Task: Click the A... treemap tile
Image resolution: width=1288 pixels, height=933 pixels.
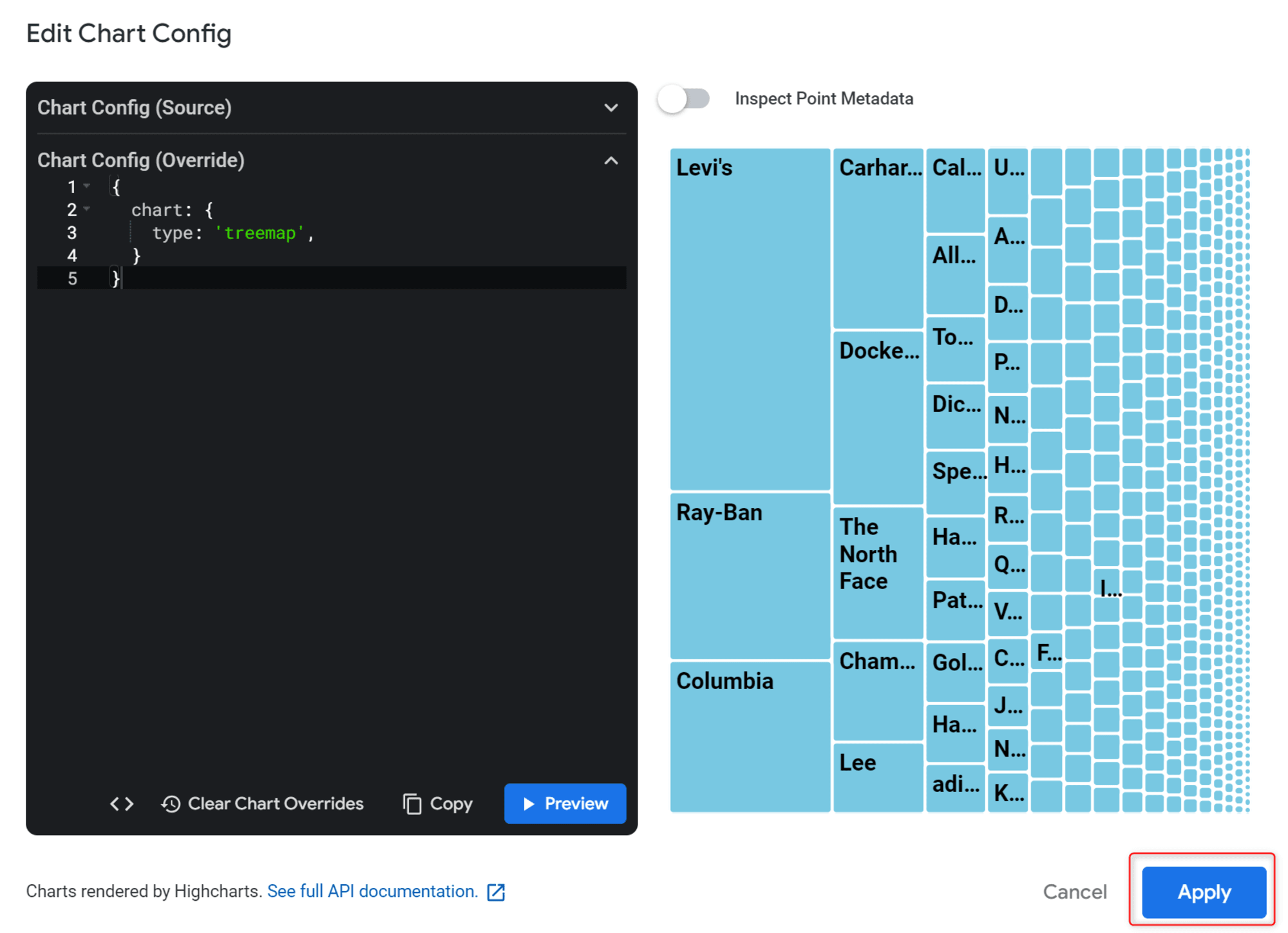Action: point(1008,249)
